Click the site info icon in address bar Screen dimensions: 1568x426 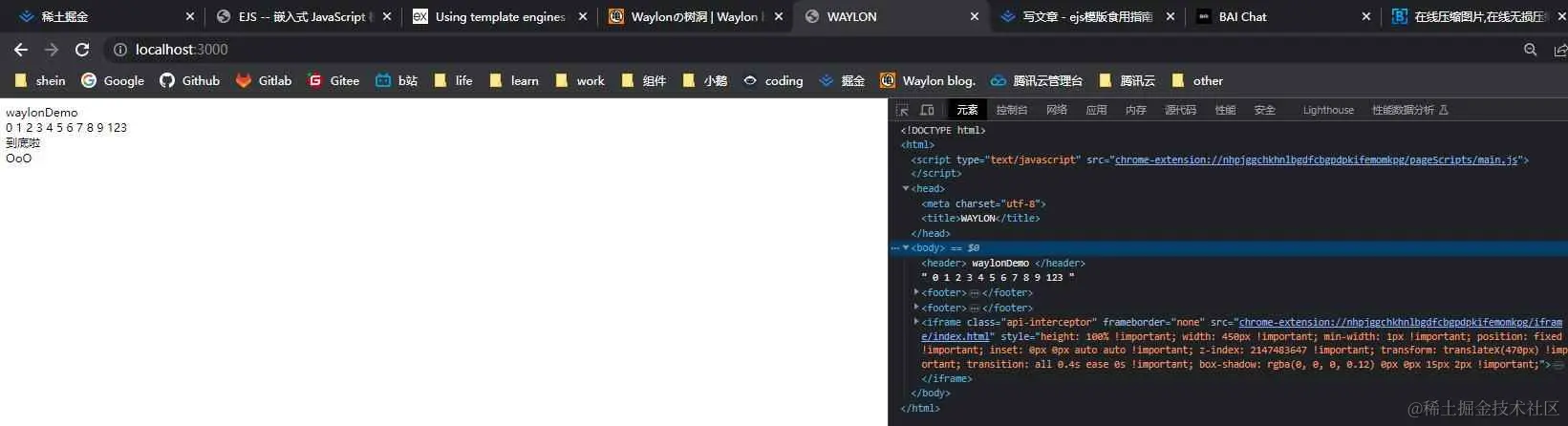pyautogui.click(x=120, y=50)
